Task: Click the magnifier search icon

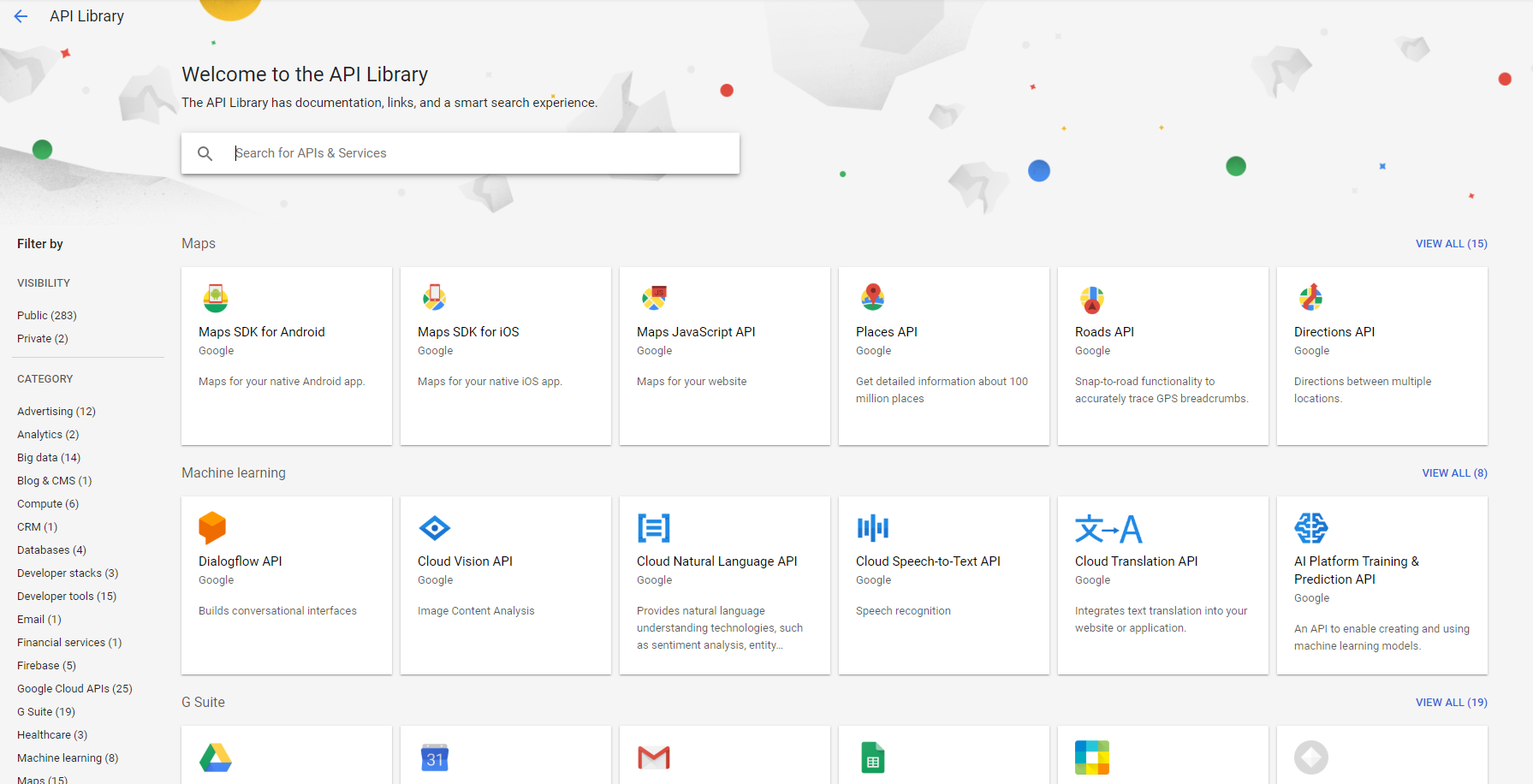Action: tap(205, 153)
